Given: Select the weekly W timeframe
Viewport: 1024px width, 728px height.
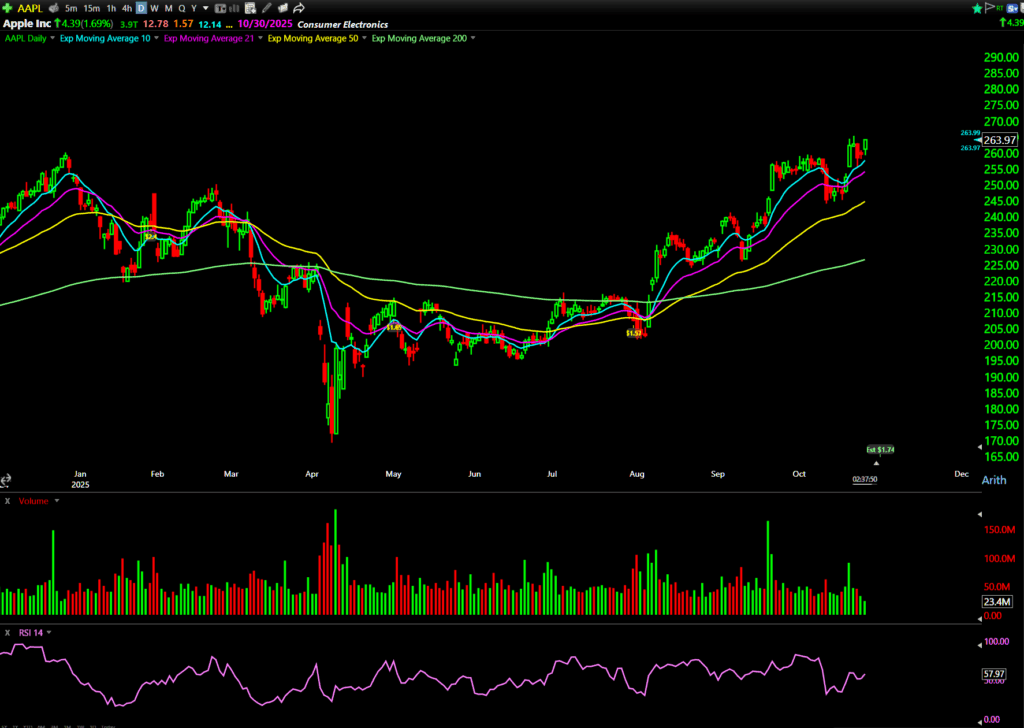Looking at the screenshot, I should click(153, 7).
